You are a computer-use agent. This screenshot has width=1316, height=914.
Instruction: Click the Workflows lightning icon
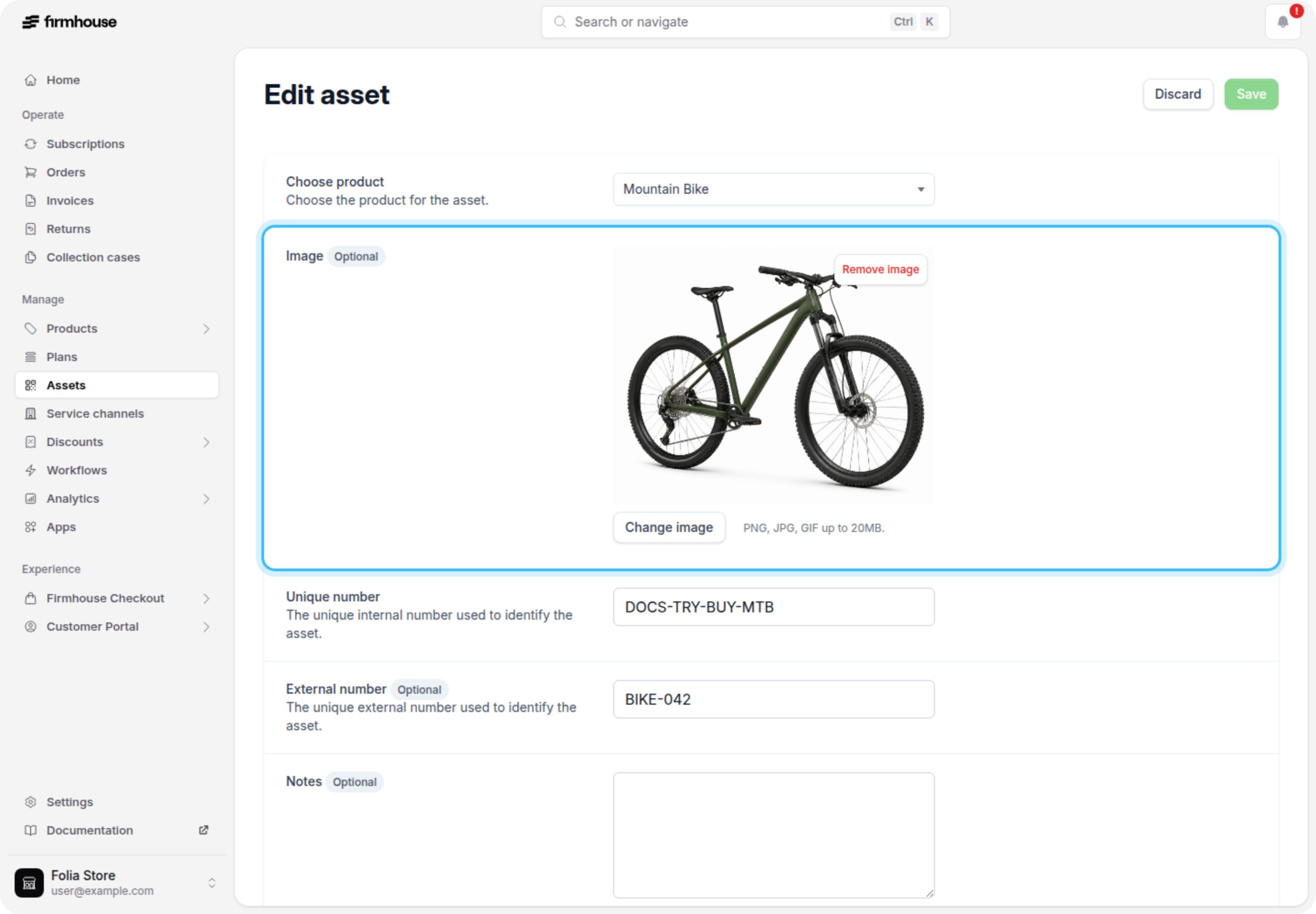point(30,470)
